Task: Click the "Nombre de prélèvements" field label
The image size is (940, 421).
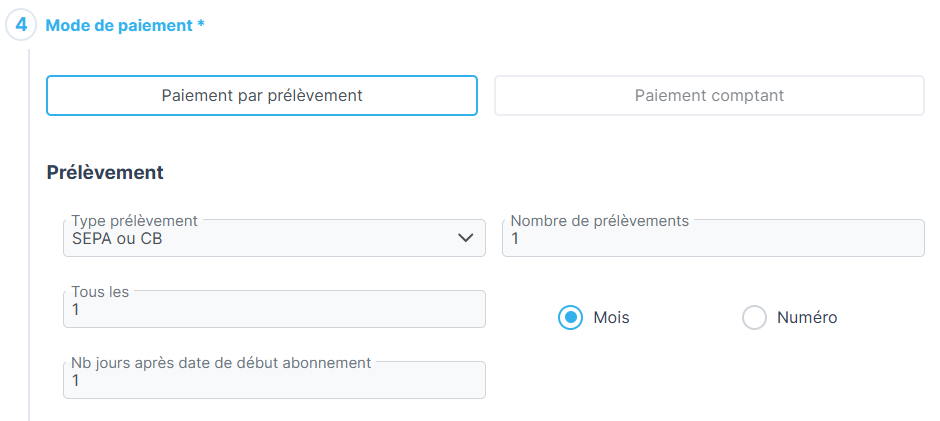Action: (599, 220)
